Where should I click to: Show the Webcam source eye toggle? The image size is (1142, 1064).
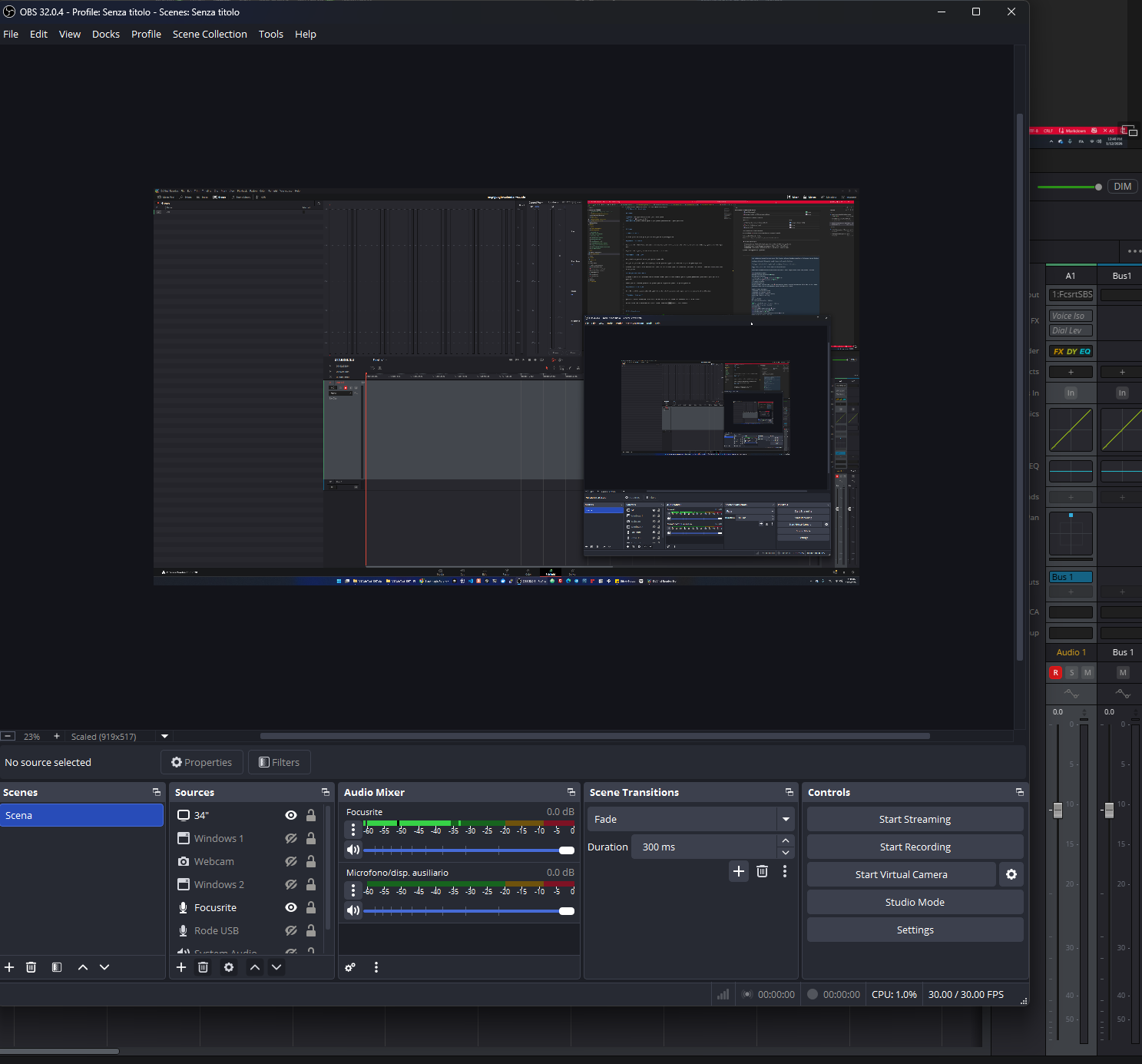pyautogui.click(x=291, y=861)
